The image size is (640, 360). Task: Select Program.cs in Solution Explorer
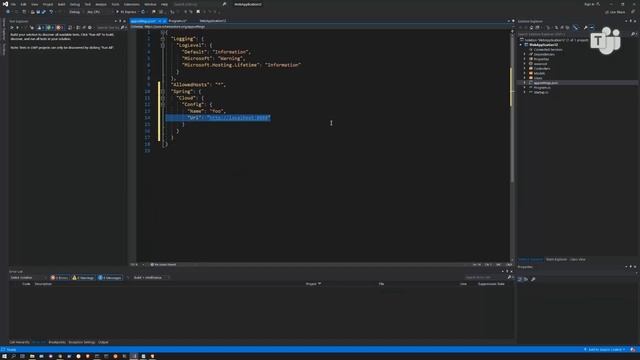[x=542, y=87]
